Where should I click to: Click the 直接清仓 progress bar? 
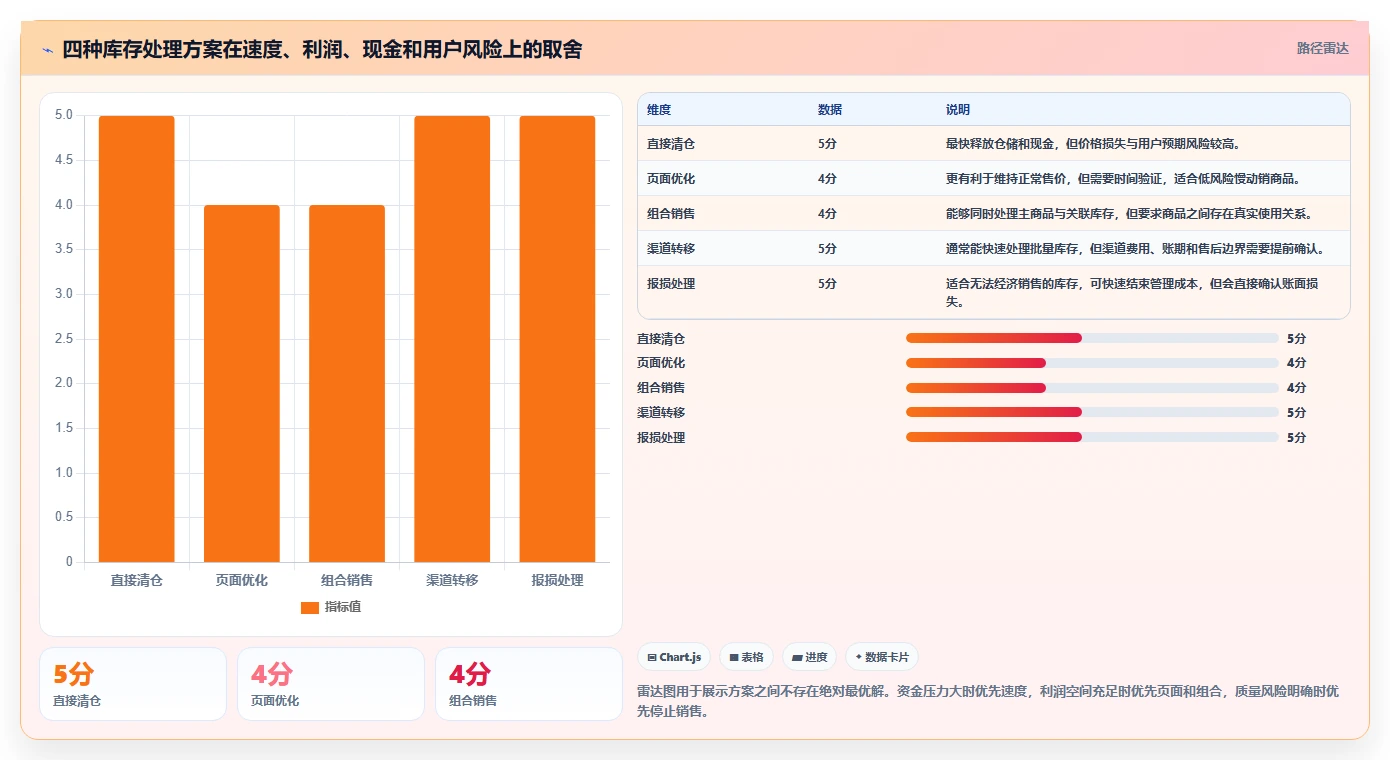[1092, 338]
